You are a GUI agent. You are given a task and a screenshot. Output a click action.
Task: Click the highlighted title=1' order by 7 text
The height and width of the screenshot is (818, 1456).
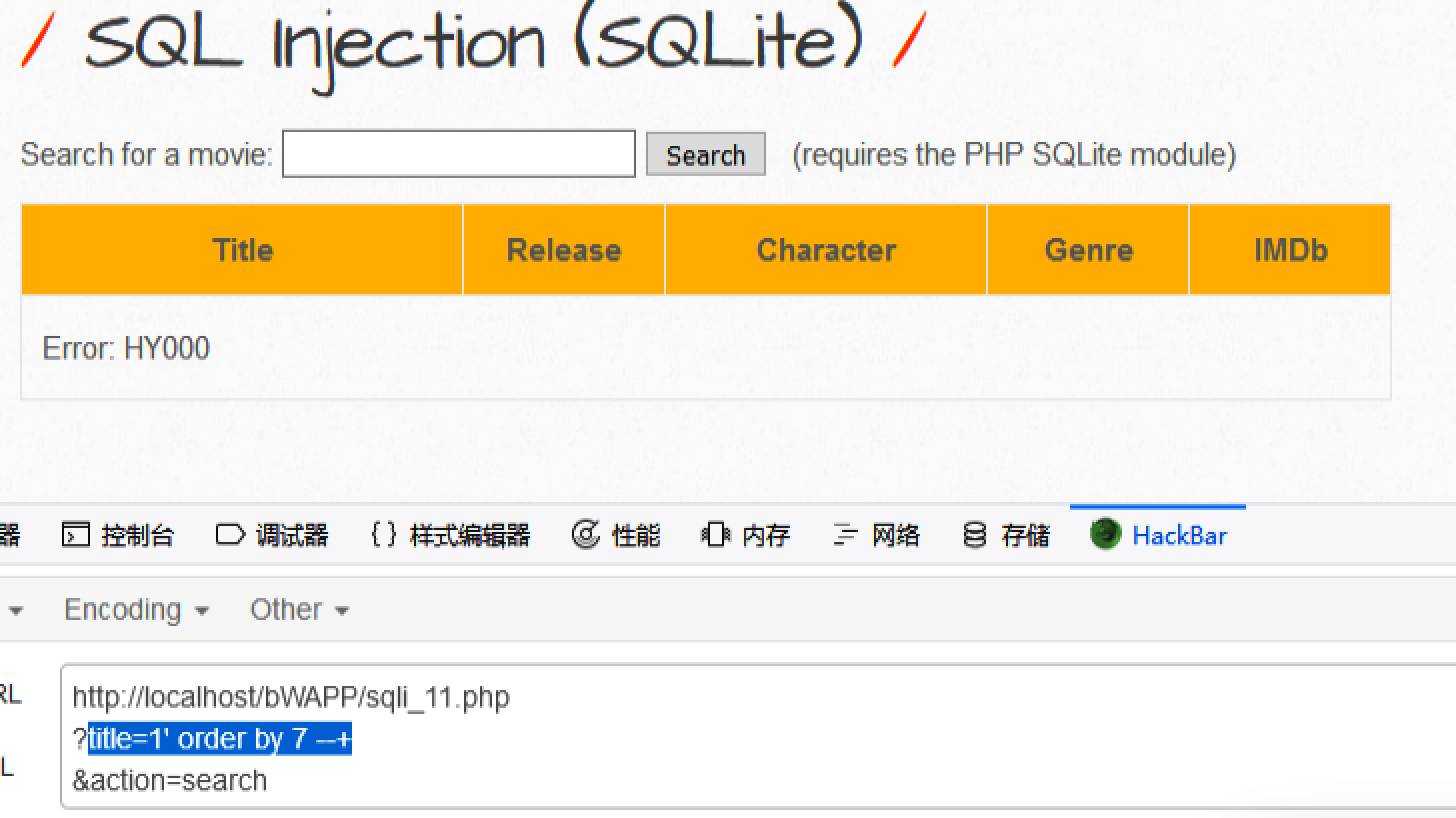click(x=220, y=739)
